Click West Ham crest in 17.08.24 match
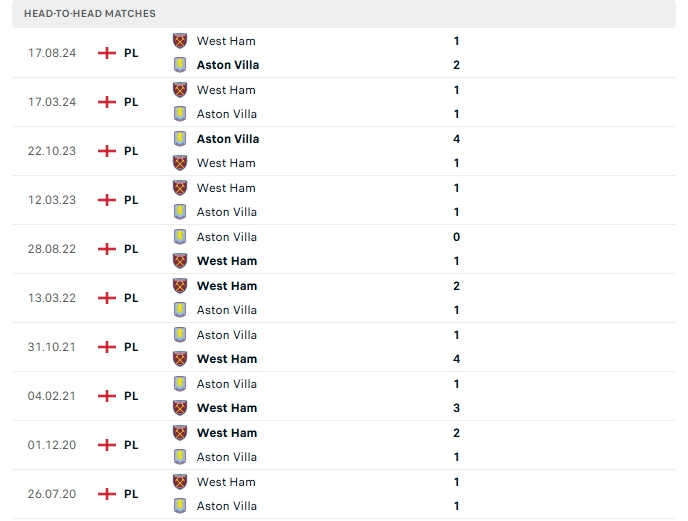The height and width of the screenshot is (521, 688). click(x=180, y=41)
